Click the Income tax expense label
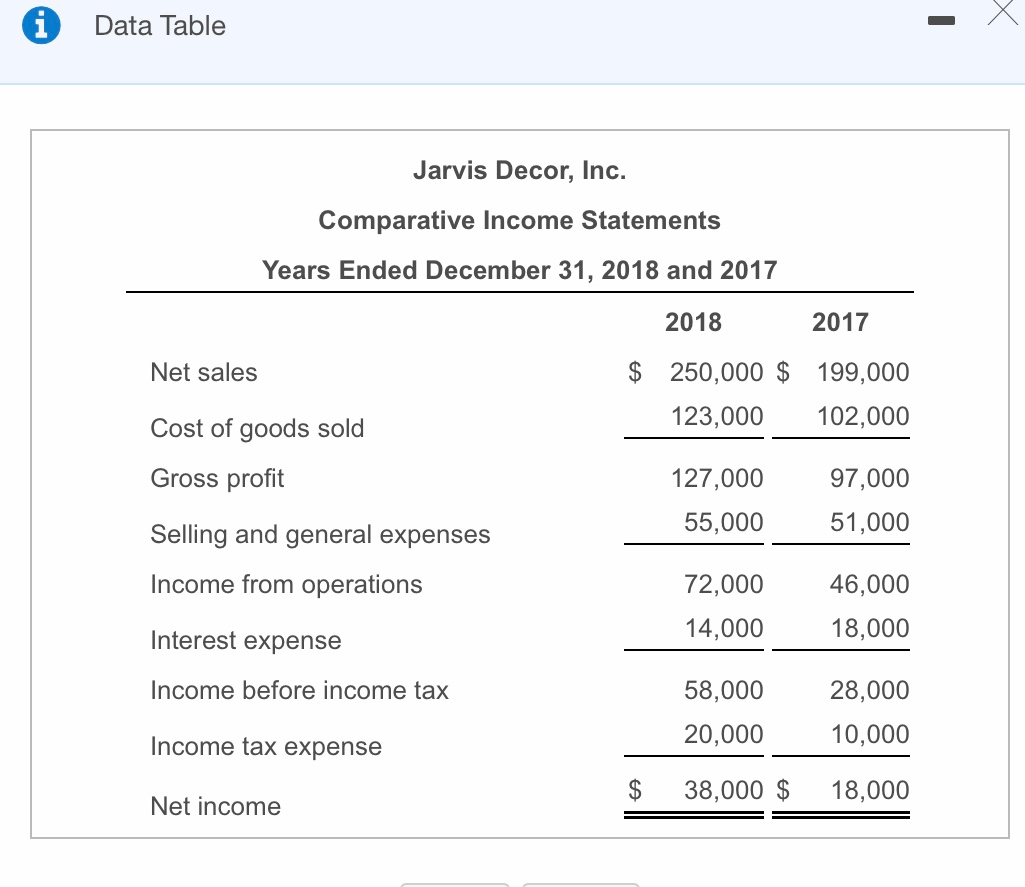1025x887 pixels. [x=266, y=746]
